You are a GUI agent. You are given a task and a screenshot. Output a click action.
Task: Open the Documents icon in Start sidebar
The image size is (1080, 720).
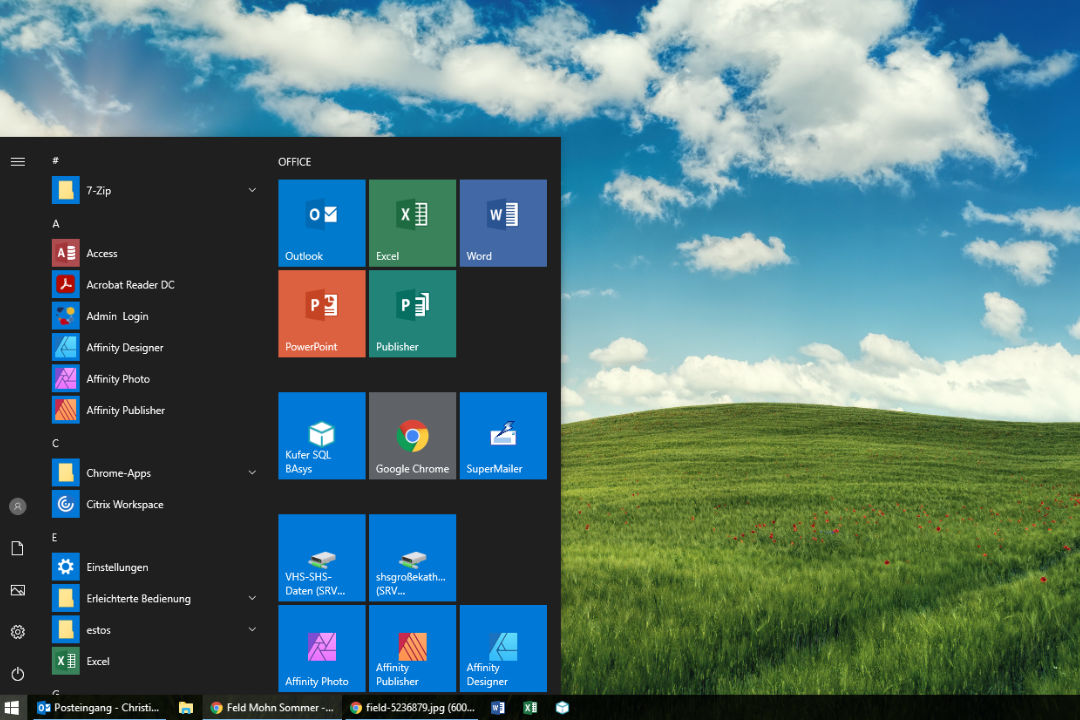pos(18,548)
